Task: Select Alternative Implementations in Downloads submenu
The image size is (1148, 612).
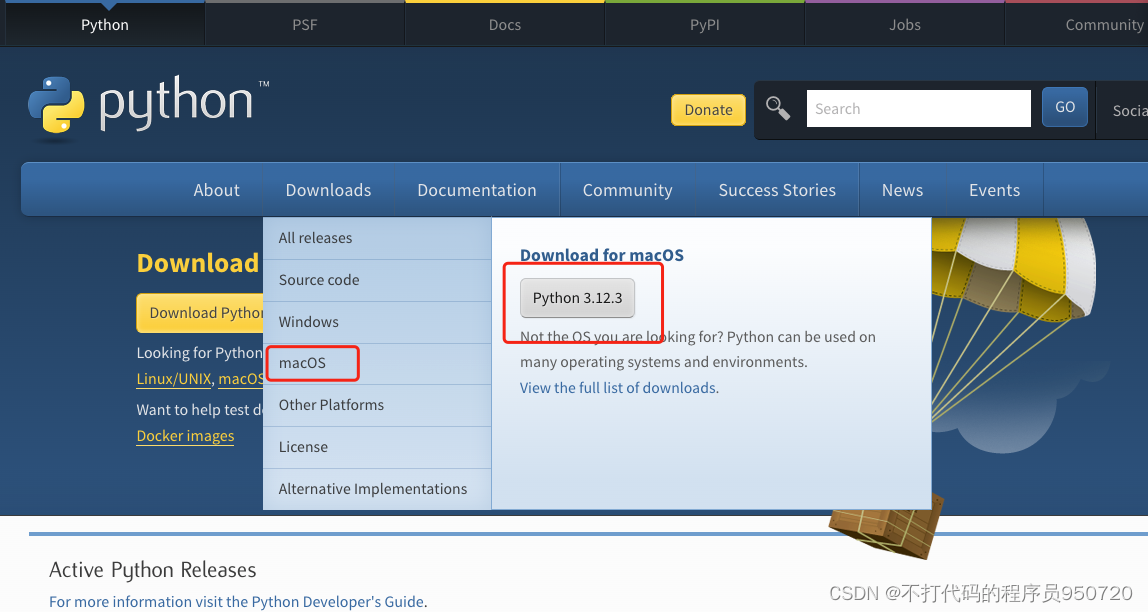Action: (377, 488)
